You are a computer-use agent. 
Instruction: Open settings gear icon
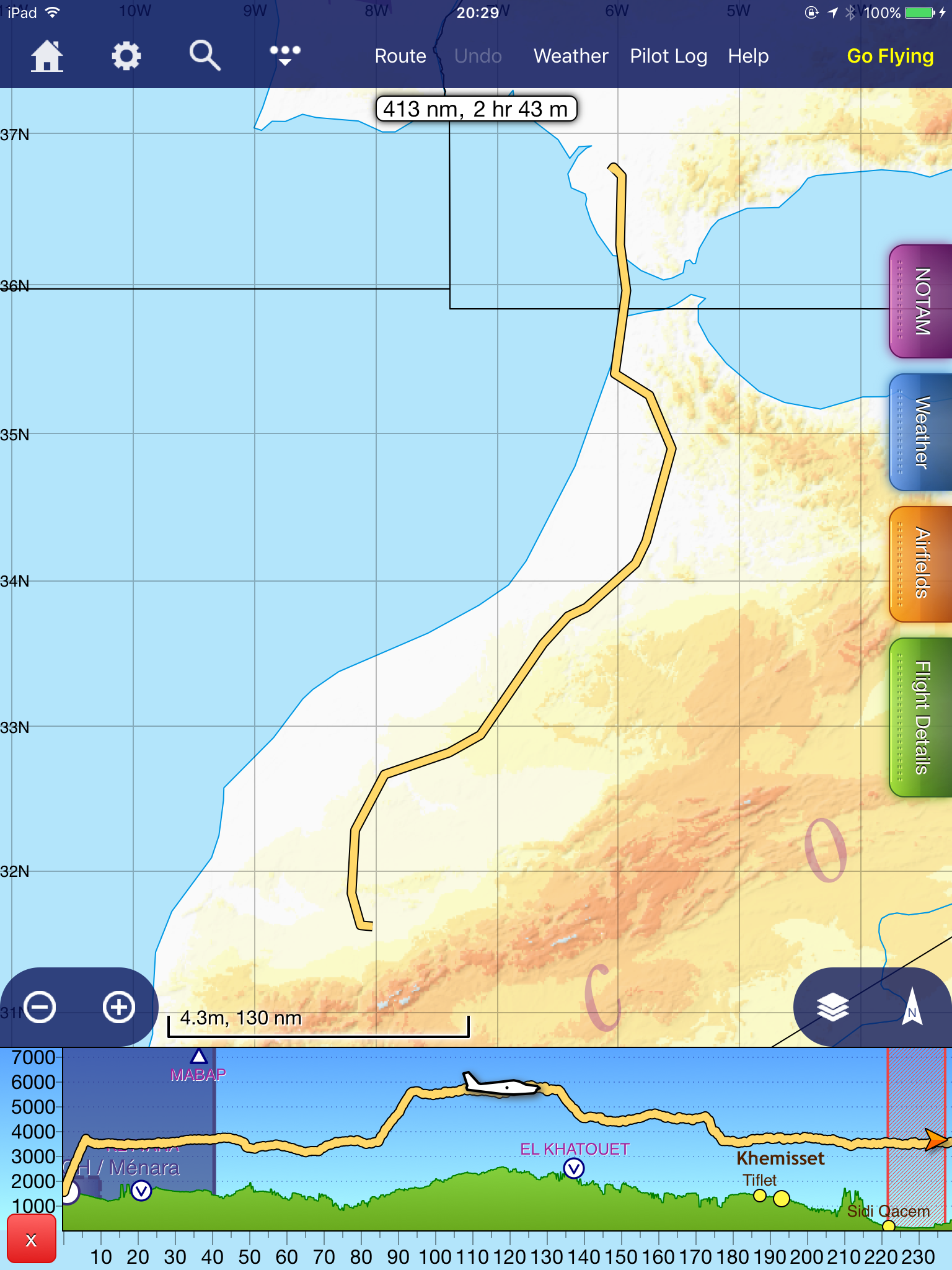pos(126,56)
